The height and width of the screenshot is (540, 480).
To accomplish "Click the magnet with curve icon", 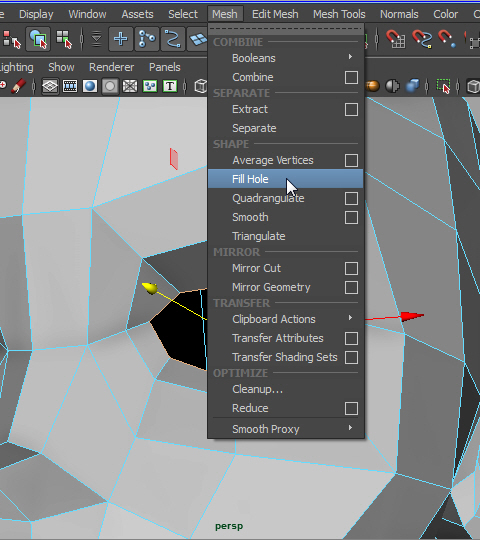I will [421, 39].
